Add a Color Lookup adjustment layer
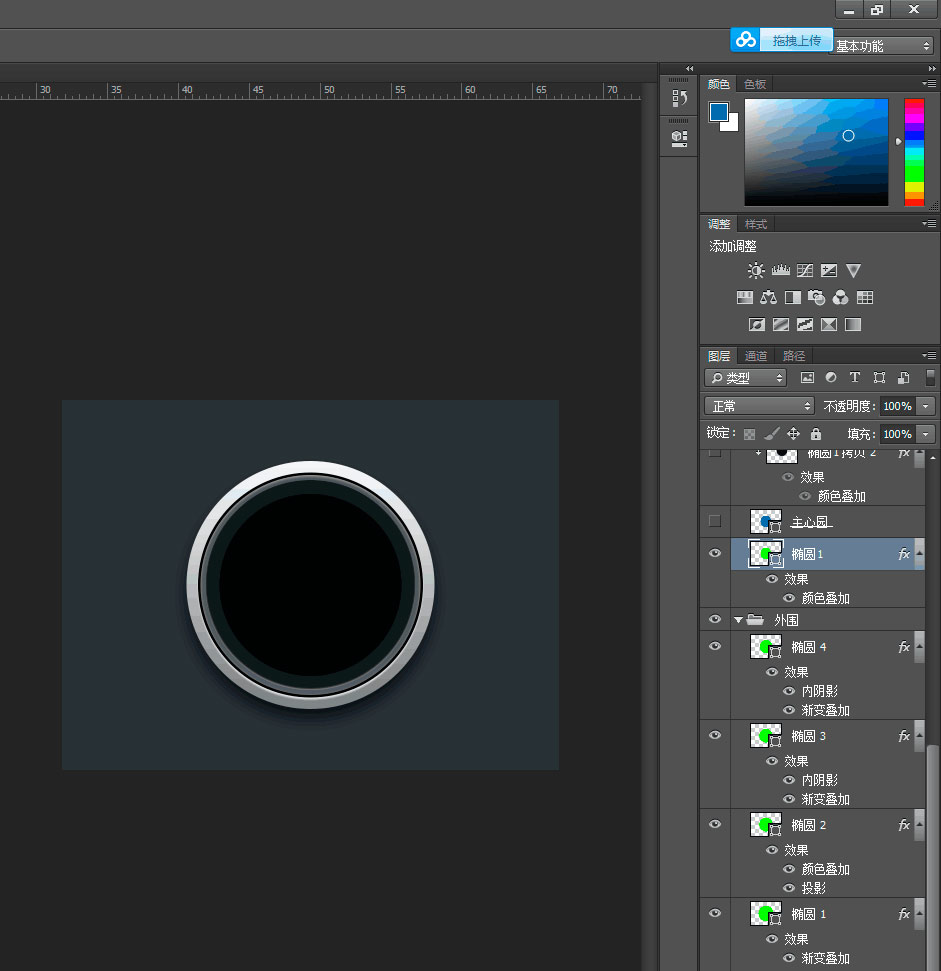Viewport: 941px width, 971px height. 865,298
